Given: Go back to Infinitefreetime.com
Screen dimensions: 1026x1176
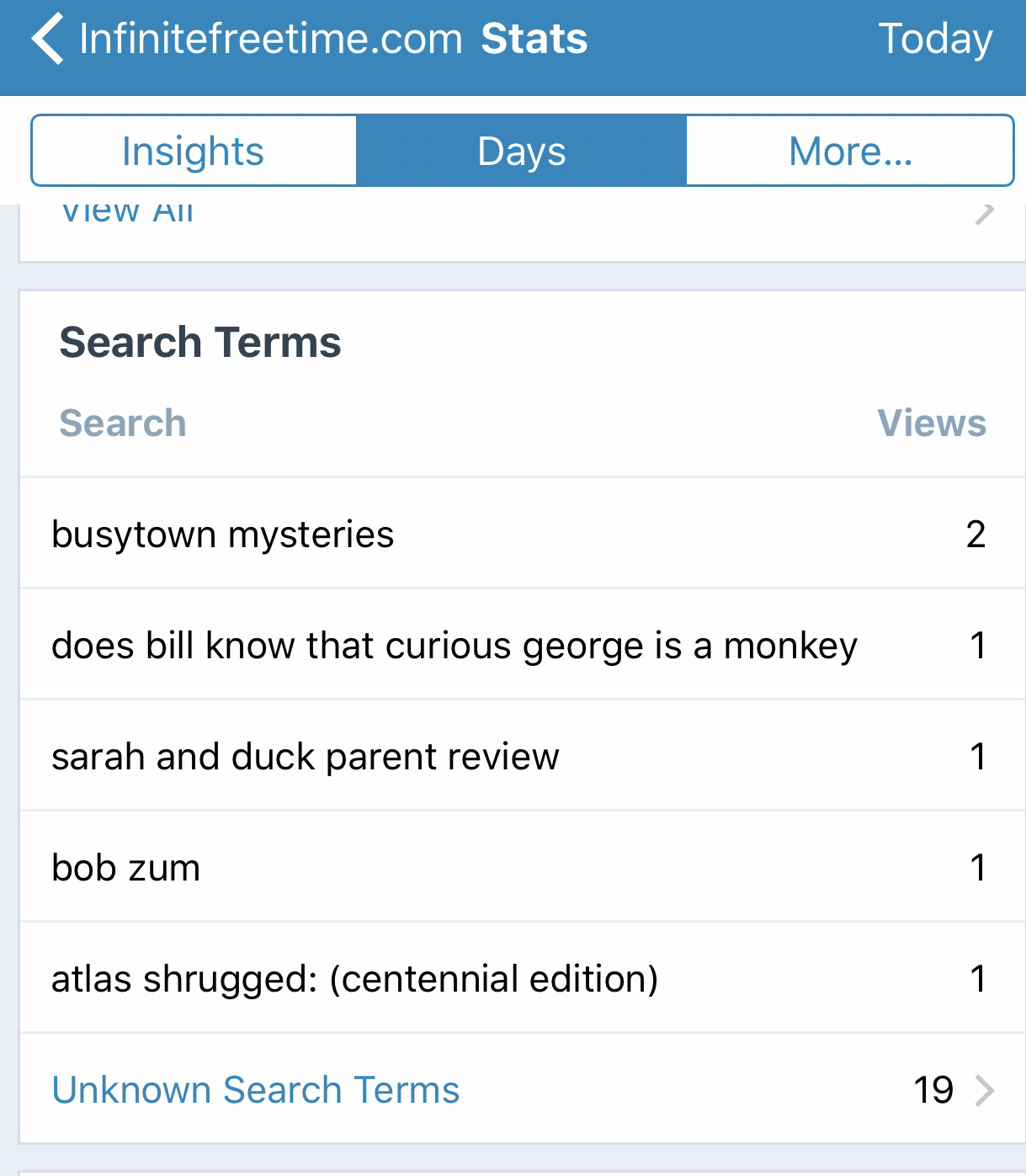Looking at the screenshot, I should (270, 40).
